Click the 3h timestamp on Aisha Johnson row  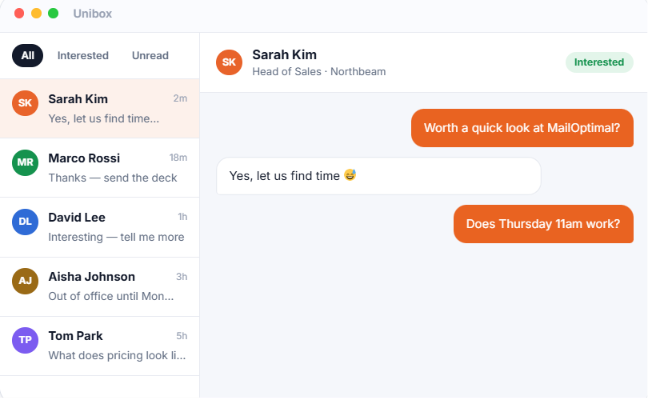pyautogui.click(x=182, y=276)
